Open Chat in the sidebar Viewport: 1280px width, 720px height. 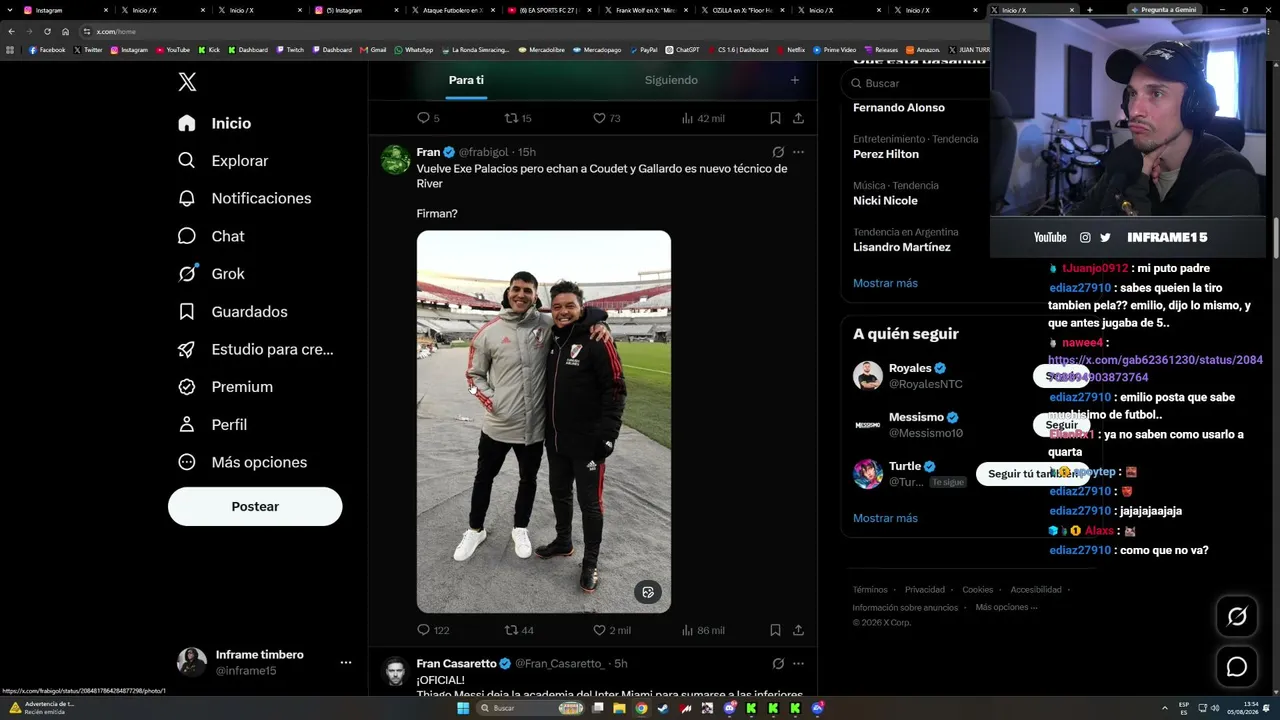pyautogui.click(x=211, y=236)
